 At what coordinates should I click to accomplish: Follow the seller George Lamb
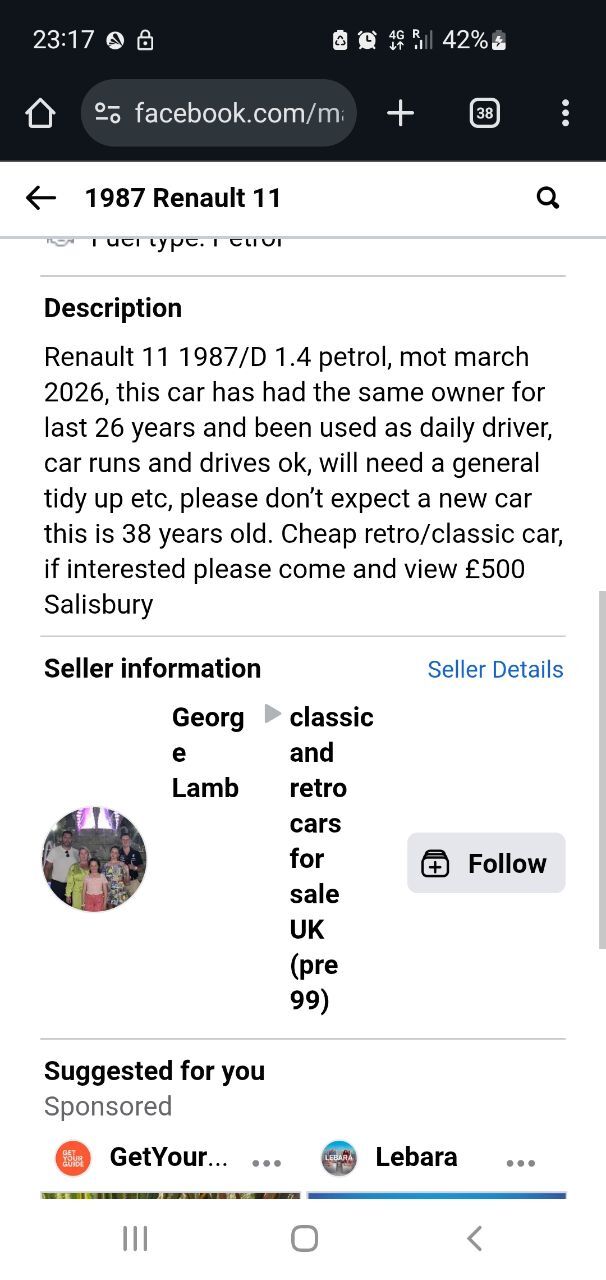click(x=486, y=863)
